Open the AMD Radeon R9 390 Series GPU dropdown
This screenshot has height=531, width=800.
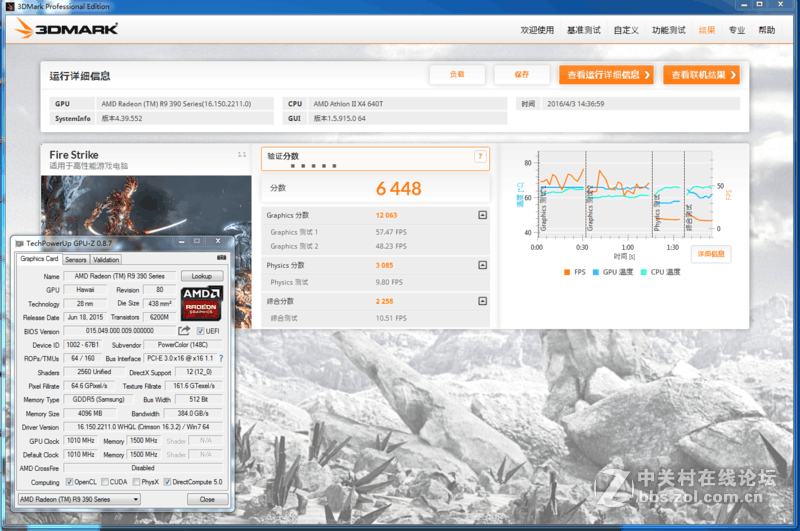[x=79, y=499]
